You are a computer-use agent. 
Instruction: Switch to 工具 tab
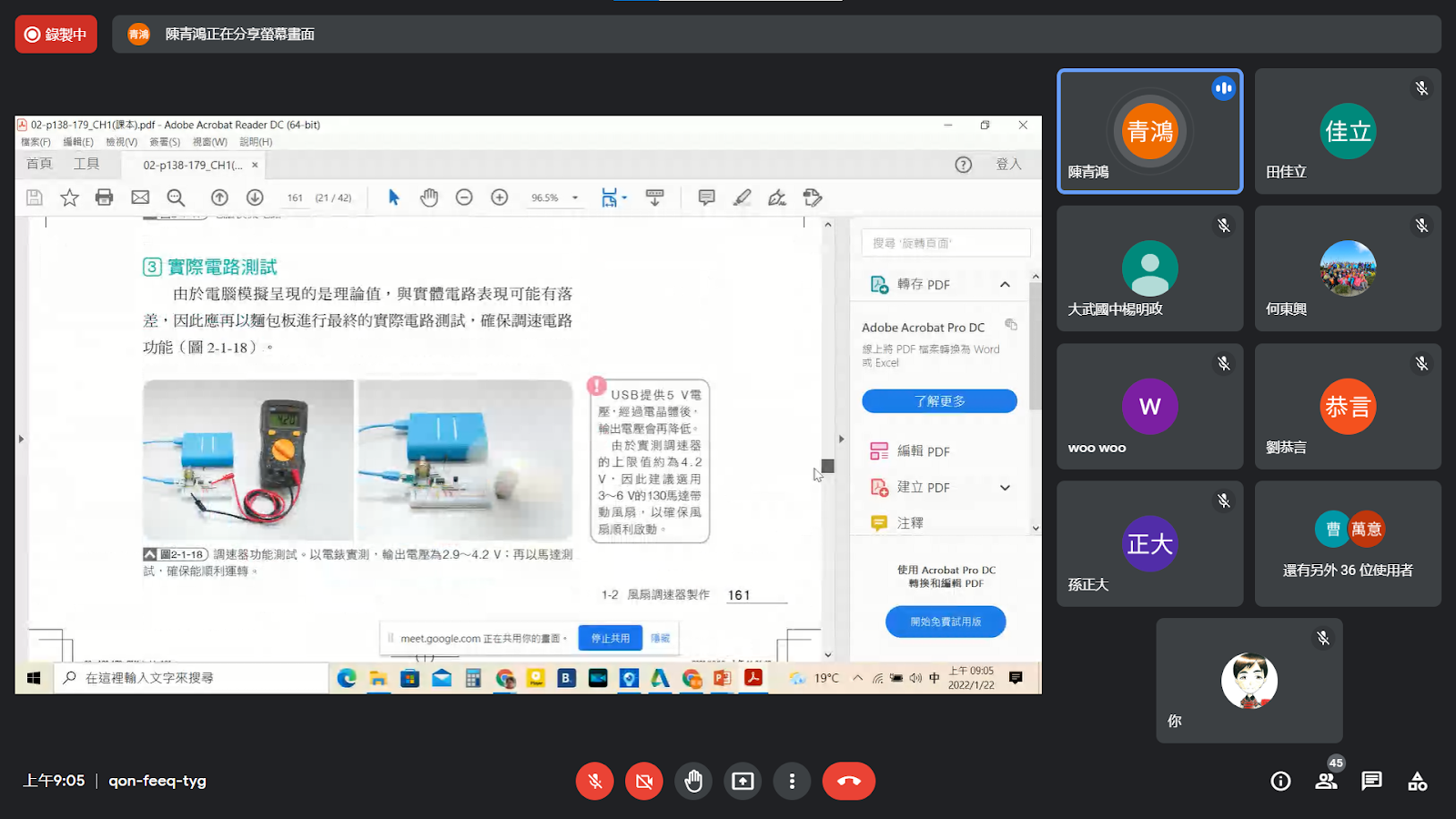point(86,164)
